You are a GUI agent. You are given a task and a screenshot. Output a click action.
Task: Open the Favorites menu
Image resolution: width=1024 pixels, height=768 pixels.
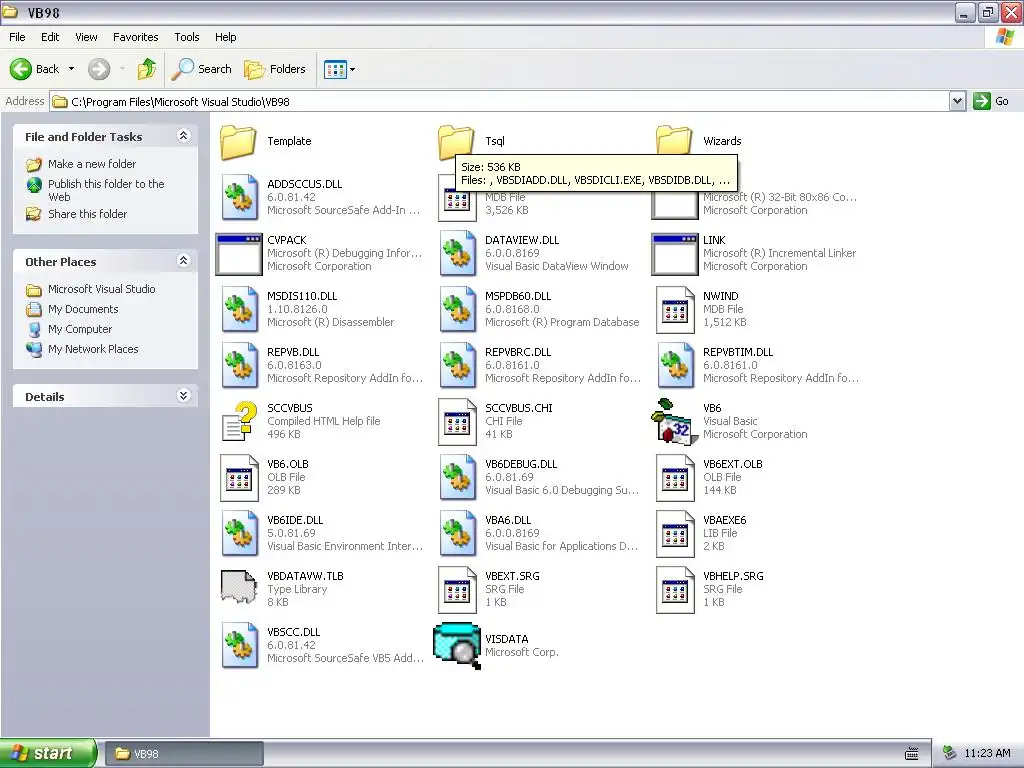coord(135,37)
